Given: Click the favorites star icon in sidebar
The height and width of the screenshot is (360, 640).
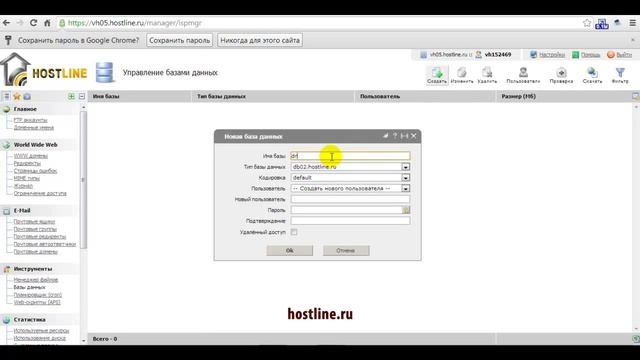Looking at the screenshot, I should point(17,96).
